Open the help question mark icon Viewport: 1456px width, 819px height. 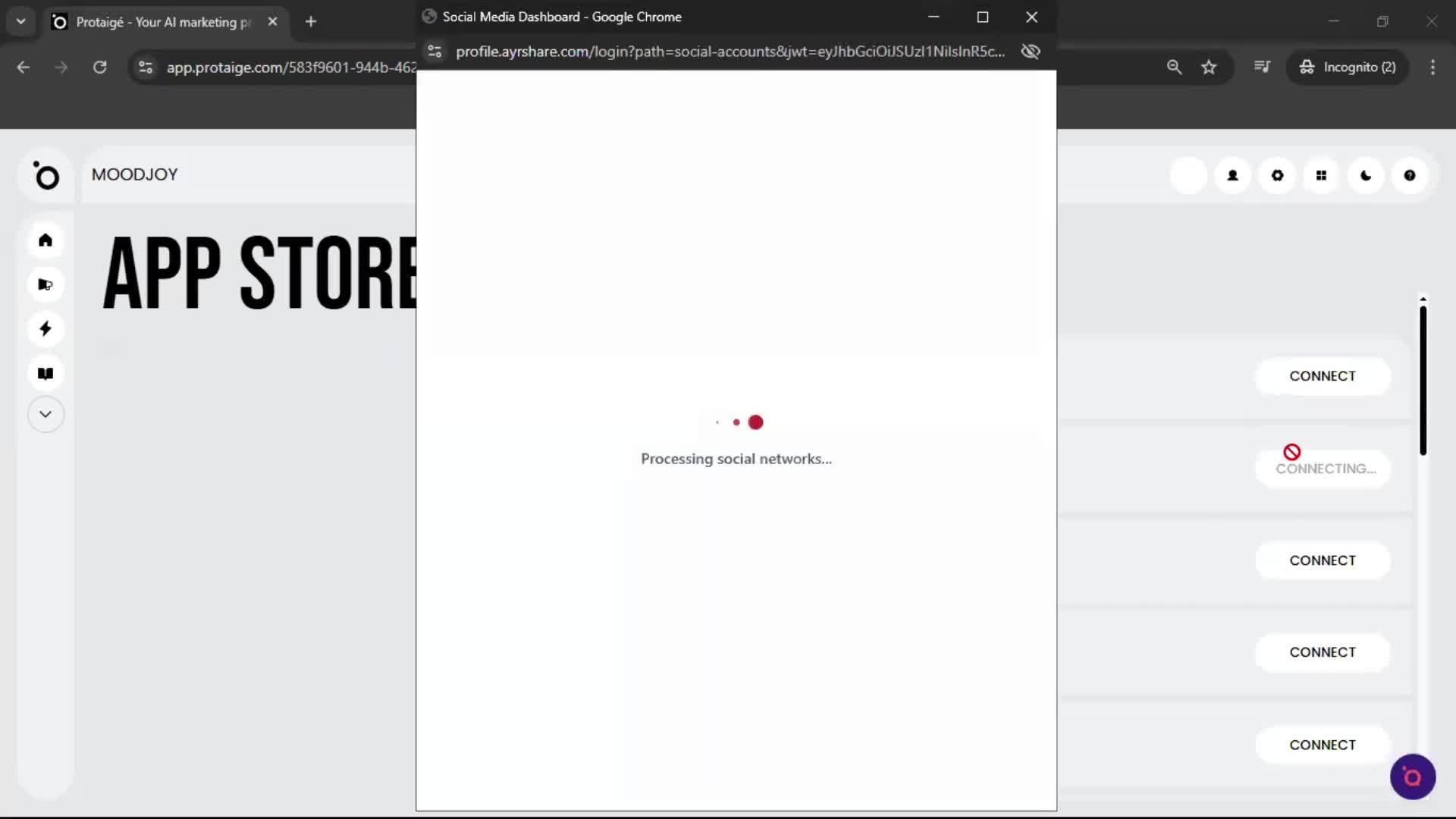point(1410,175)
